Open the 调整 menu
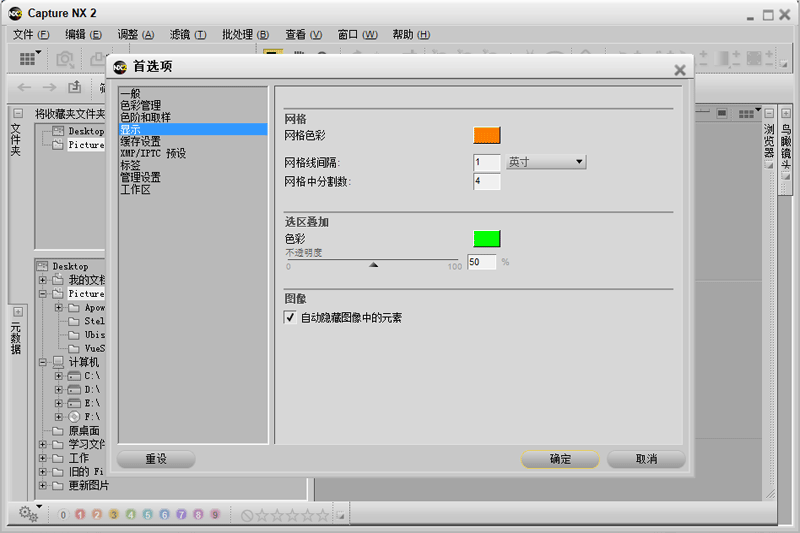This screenshot has width=800, height=533. pyautogui.click(x=136, y=35)
